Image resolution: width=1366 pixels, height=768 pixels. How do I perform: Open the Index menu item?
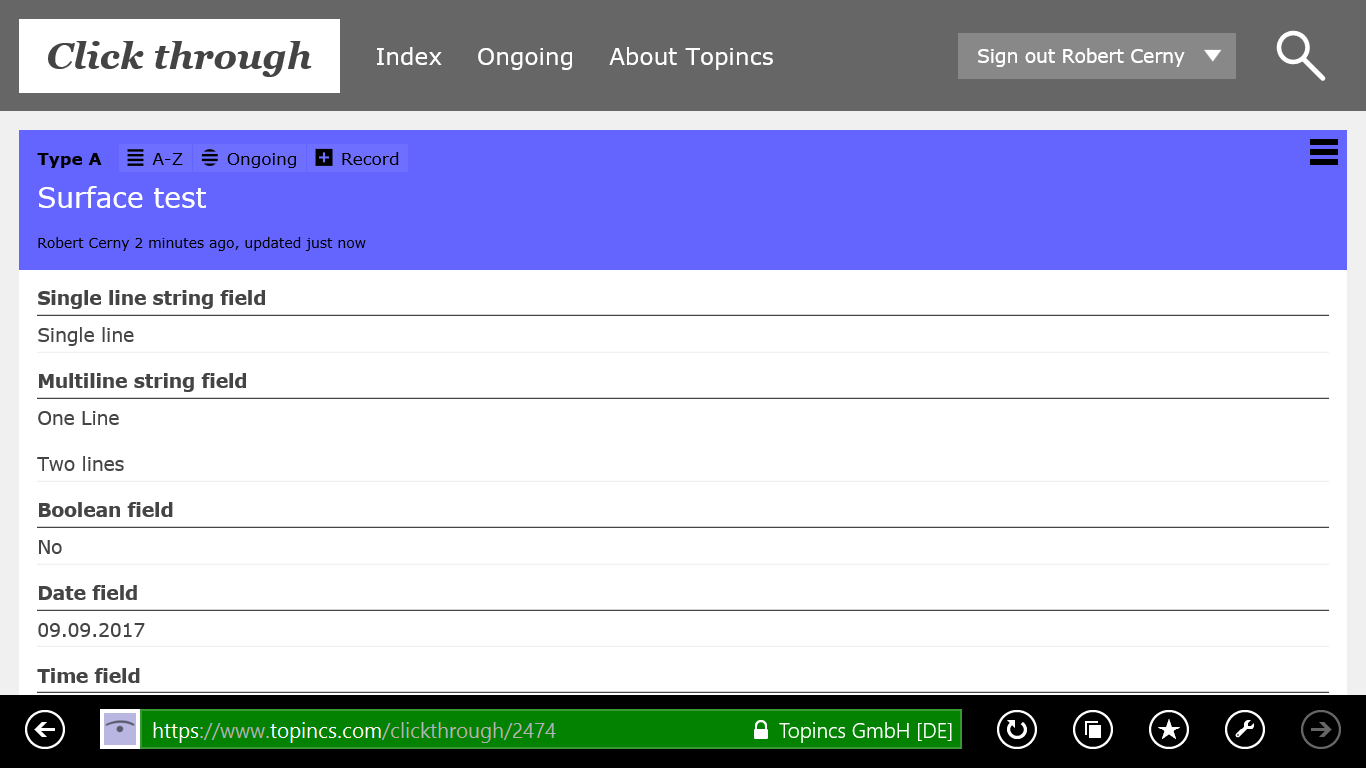click(408, 57)
